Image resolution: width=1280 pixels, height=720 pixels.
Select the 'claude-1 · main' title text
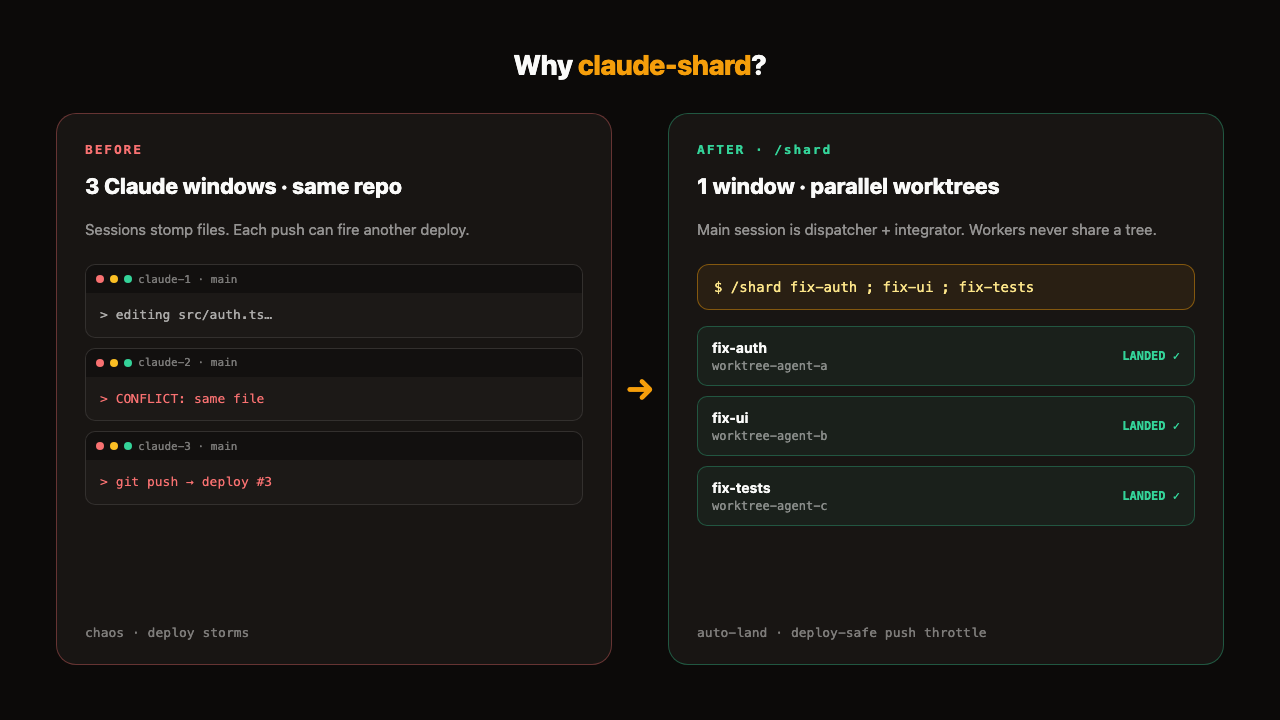[188, 279]
